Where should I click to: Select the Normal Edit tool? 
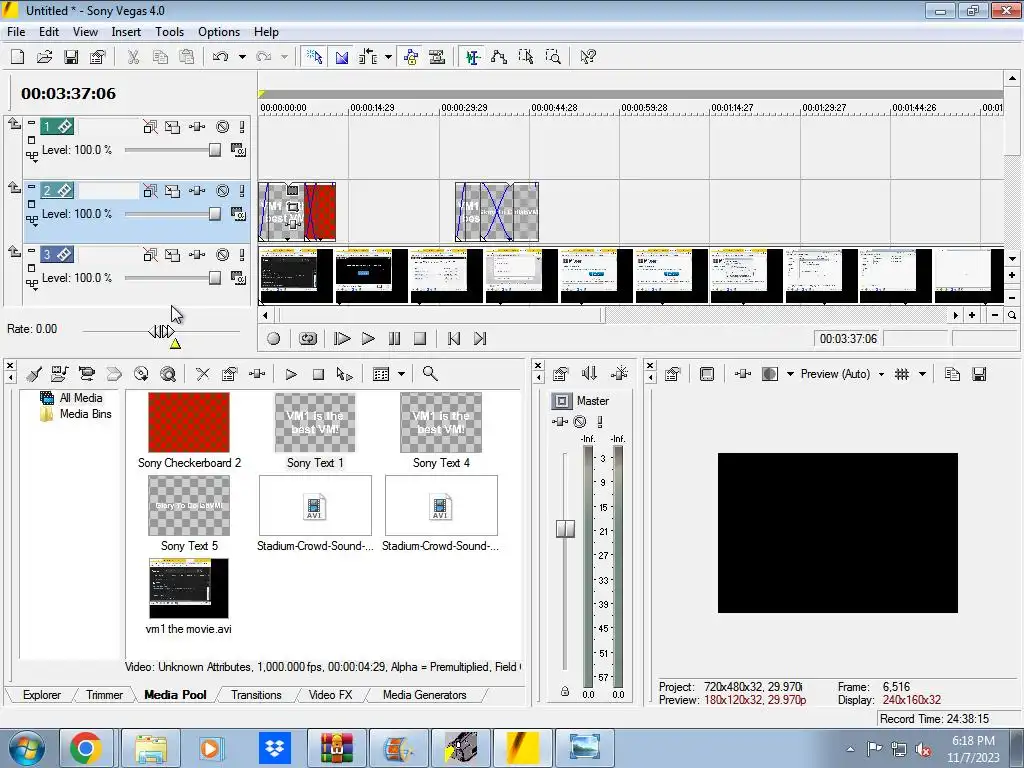click(x=473, y=57)
